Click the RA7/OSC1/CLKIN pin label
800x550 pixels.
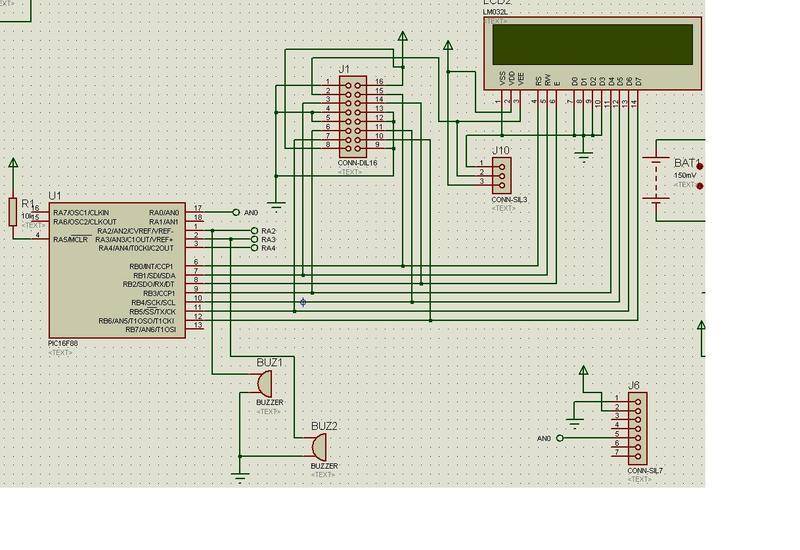[81, 213]
